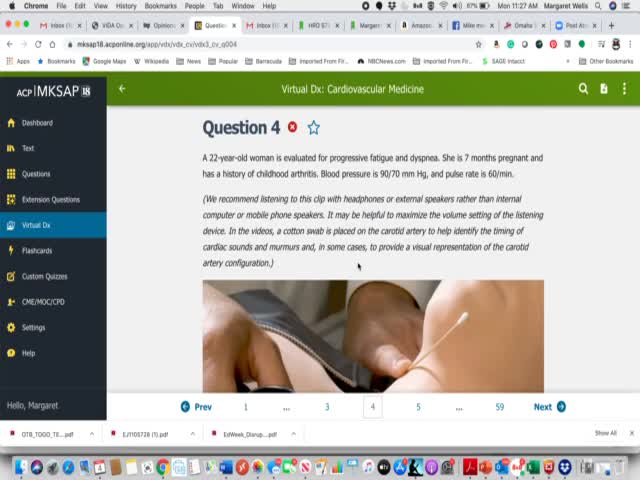Go to the Next question
The height and width of the screenshot is (480, 640).
click(x=549, y=407)
